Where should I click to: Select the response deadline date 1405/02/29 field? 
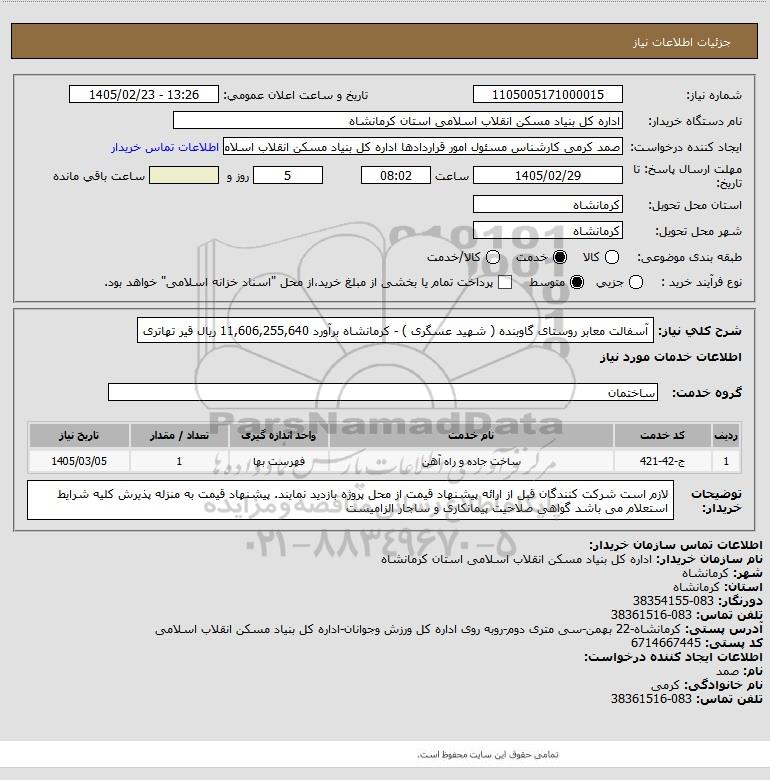(x=548, y=176)
